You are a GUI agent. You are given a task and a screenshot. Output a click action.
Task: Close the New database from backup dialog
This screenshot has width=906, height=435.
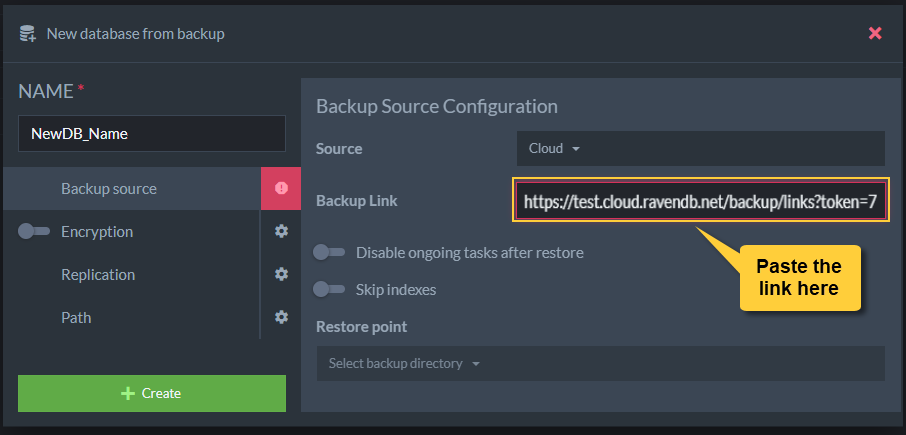(x=875, y=34)
